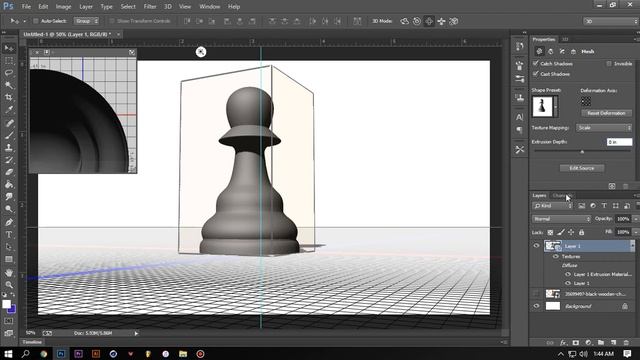Open the Normal blend mode dropdown

(x=561, y=219)
